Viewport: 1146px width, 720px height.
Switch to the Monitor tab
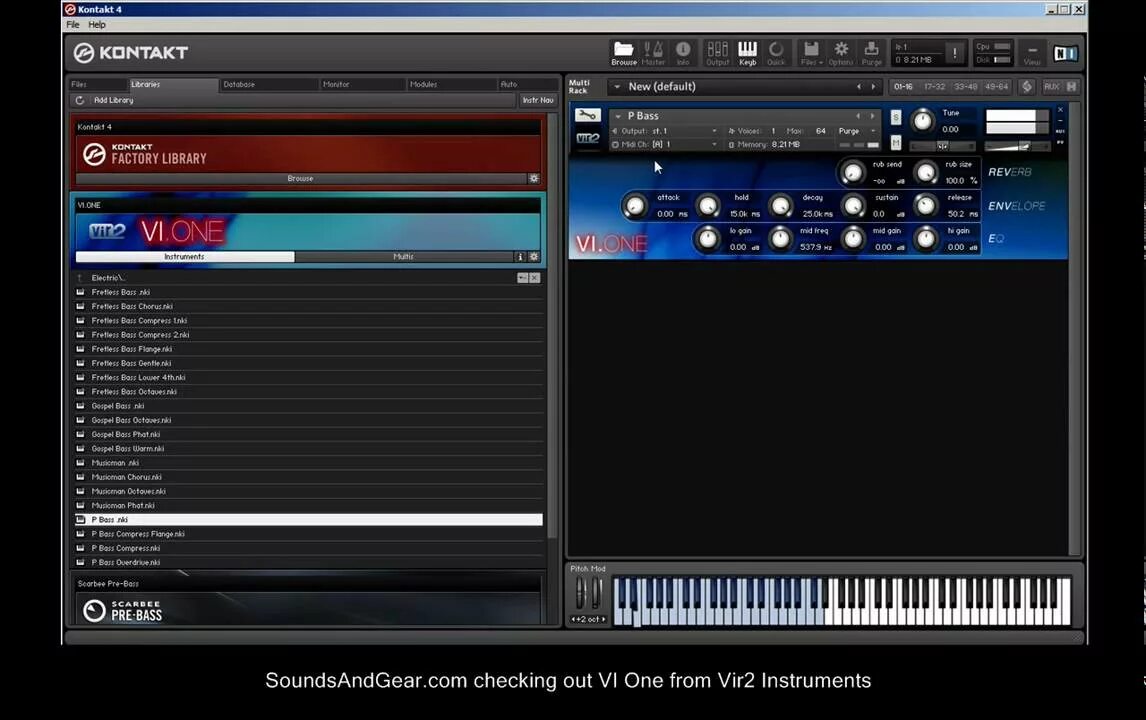pyautogui.click(x=363, y=84)
